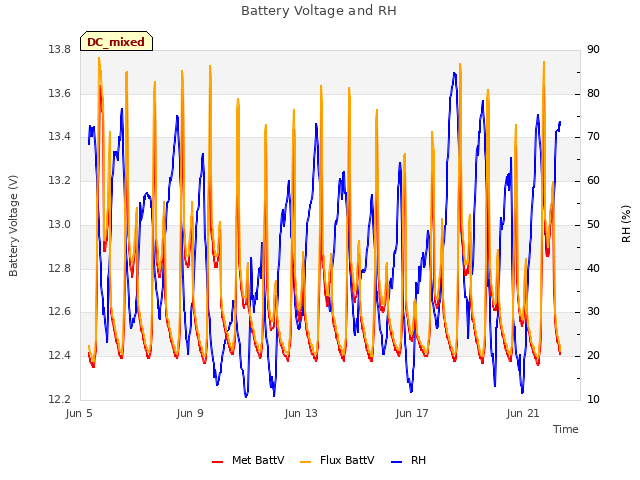Click the DC_mixed annotation label

[x=116, y=41]
